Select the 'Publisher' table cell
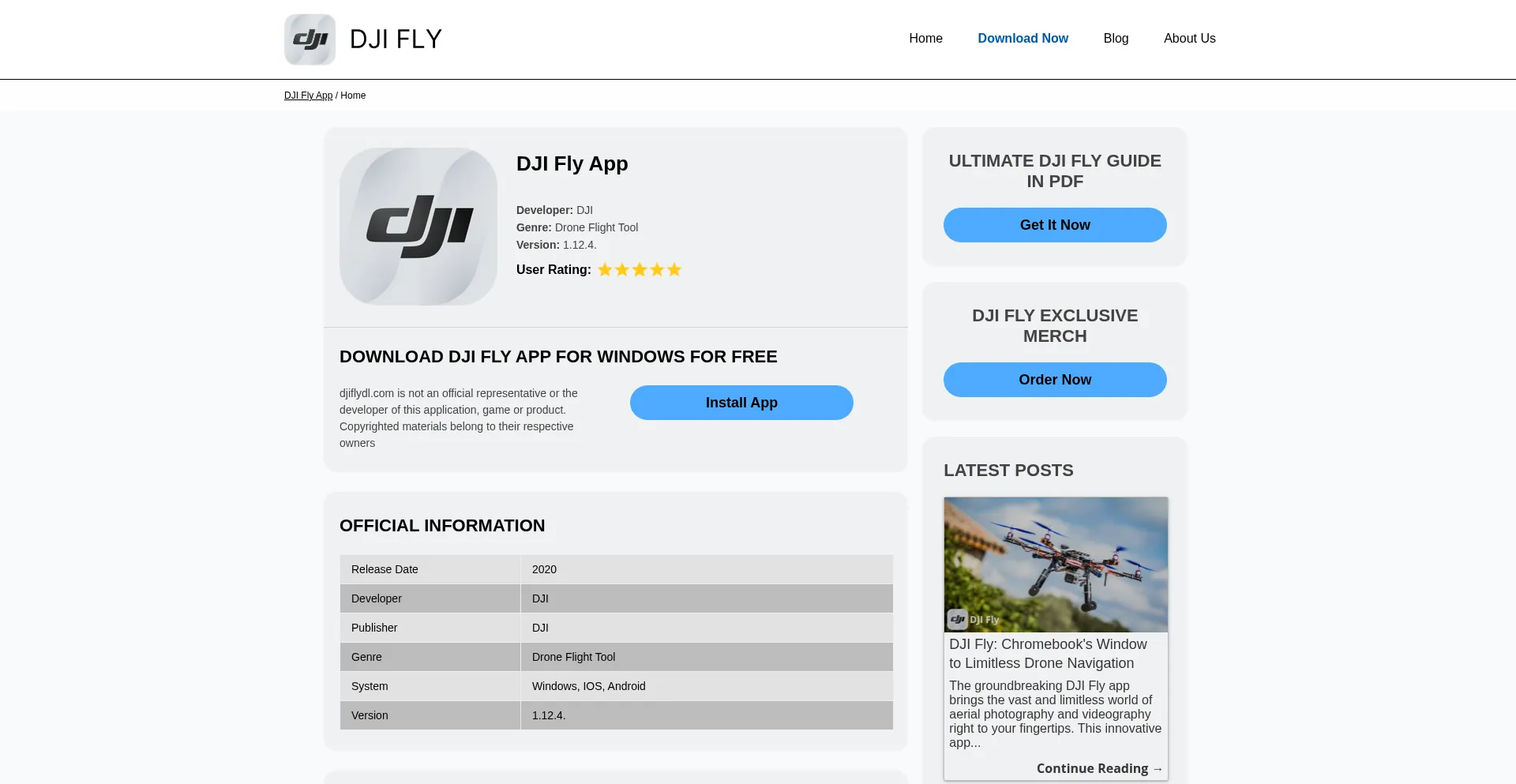Viewport: 1516px width, 784px height. [x=430, y=628]
